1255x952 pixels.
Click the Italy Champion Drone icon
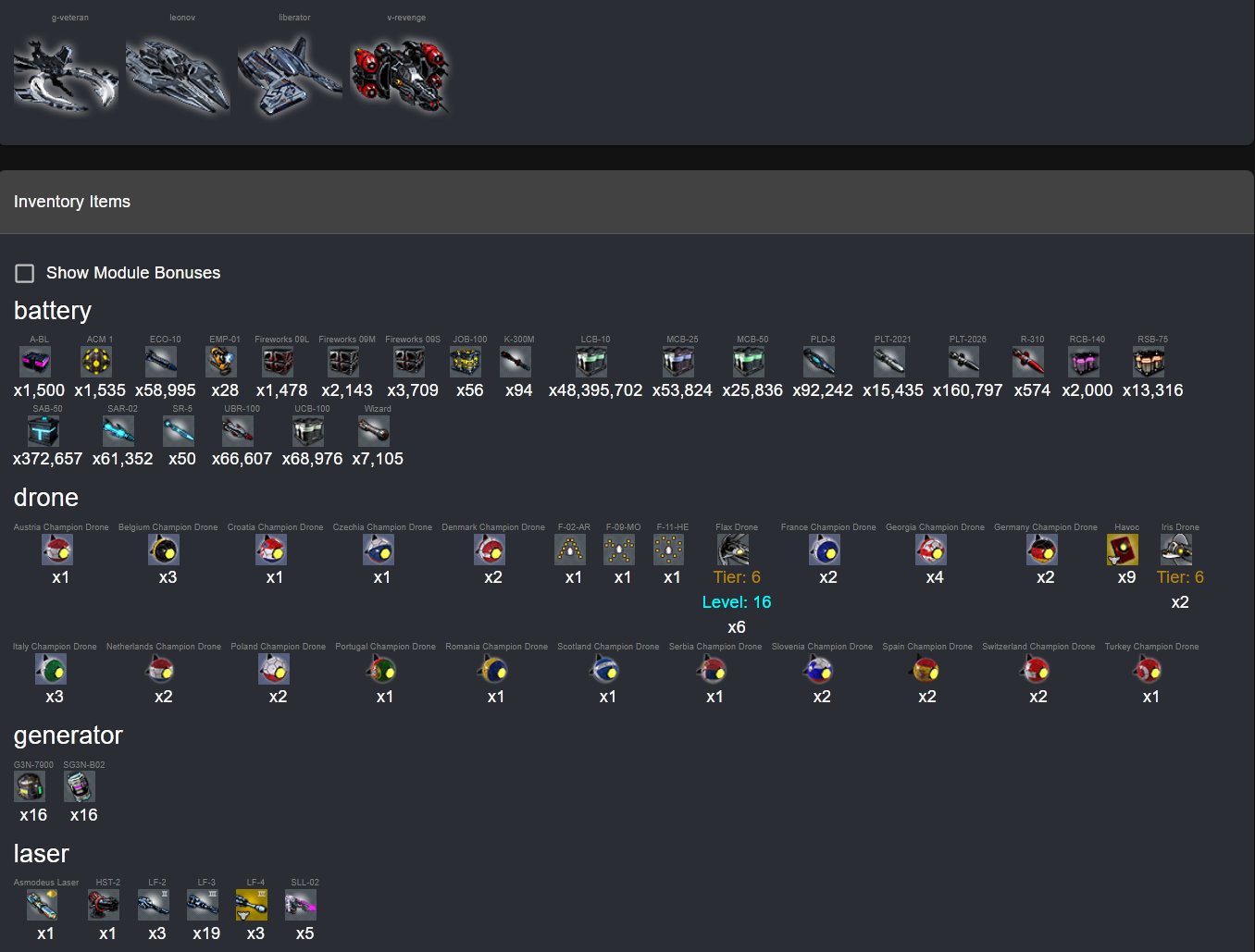tap(51, 669)
